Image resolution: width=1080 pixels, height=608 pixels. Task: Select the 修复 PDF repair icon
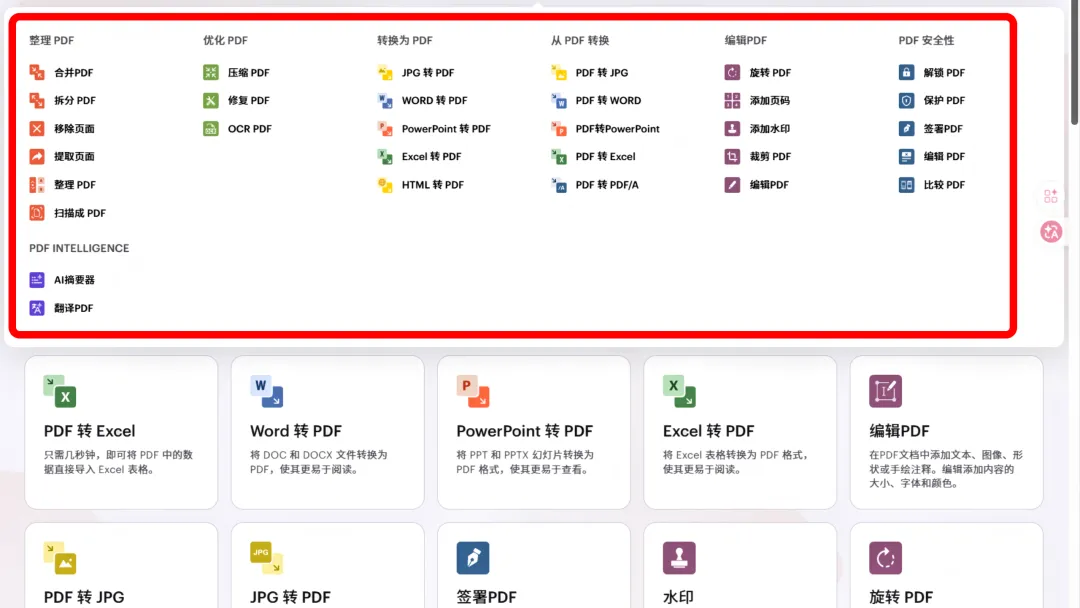[x=211, y=101]
